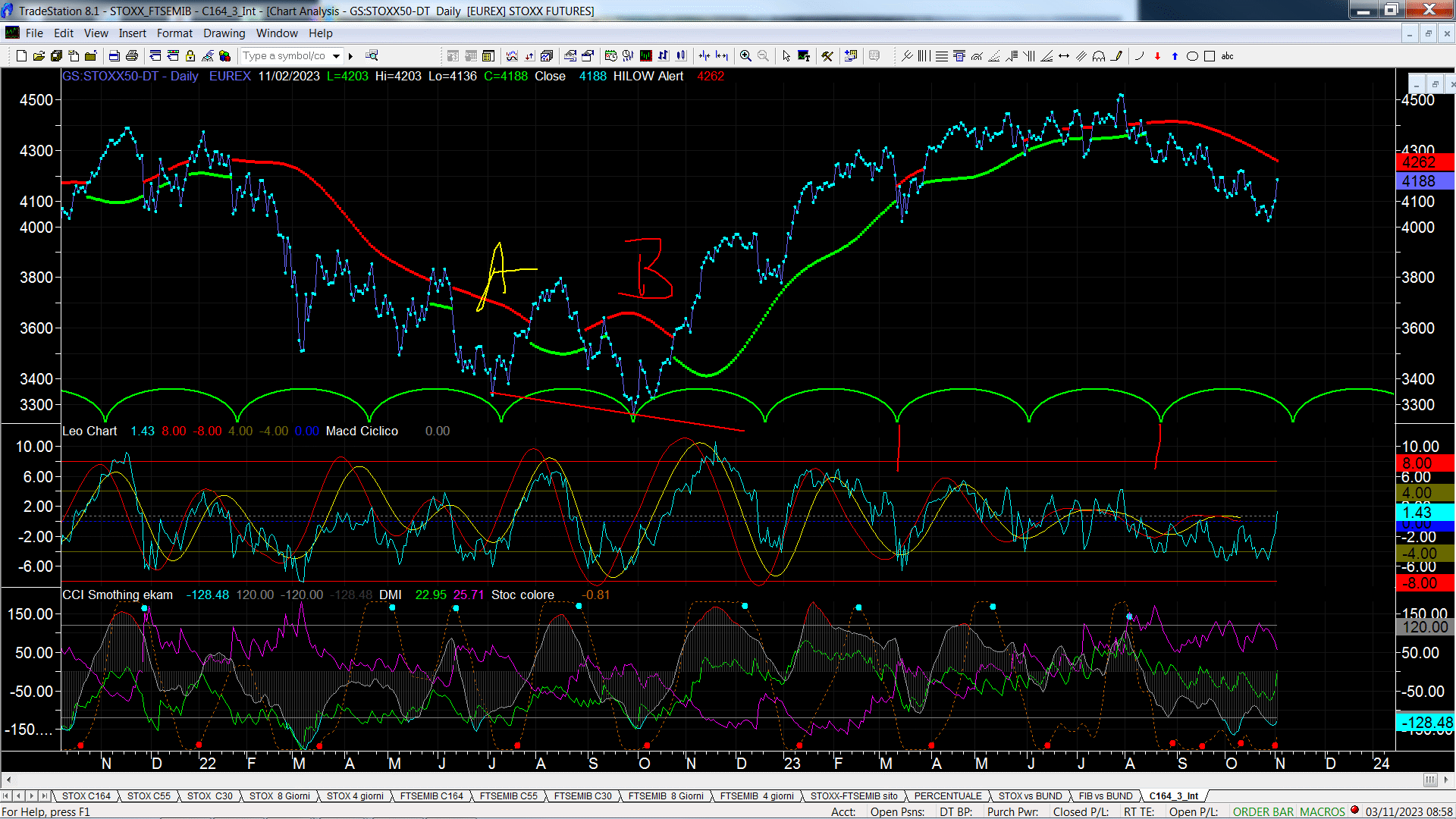Switch to STOX C55 tab
Image resolution: width=1456 pixels, height=819 pixels.
click(x=149, y=795)
